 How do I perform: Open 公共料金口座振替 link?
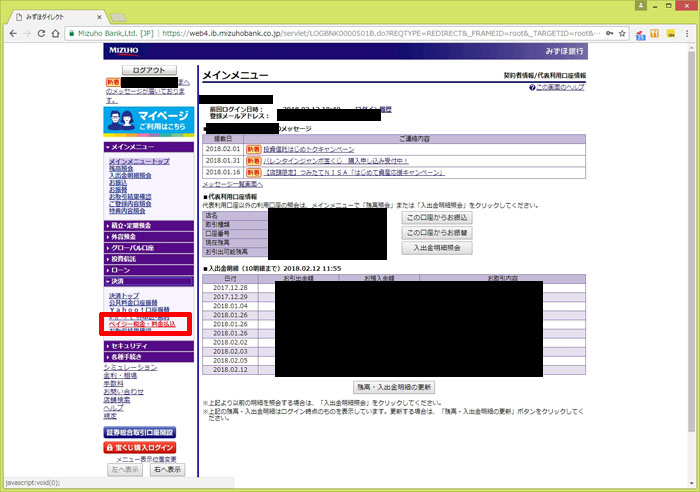133,303
